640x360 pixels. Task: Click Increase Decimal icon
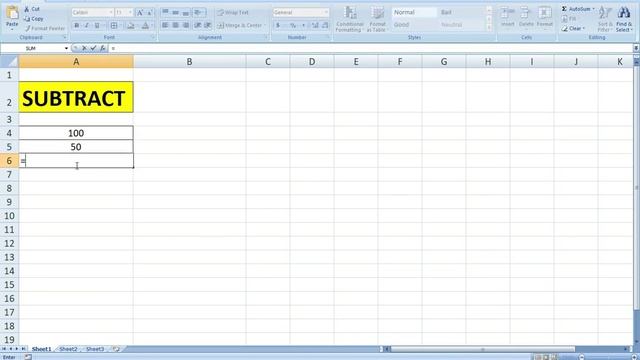(x=315, y=25)
